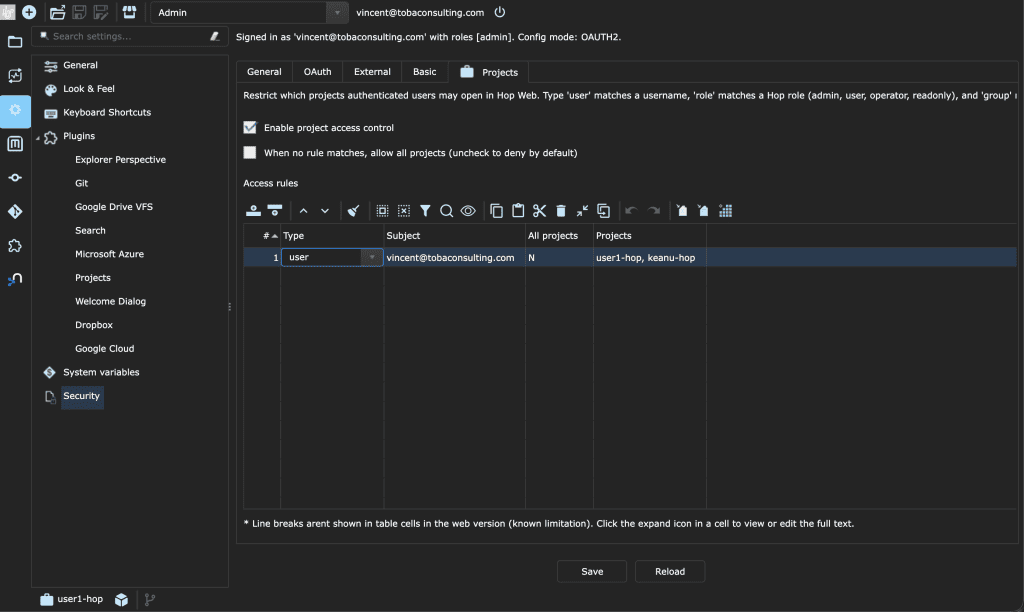Paste rows with clipboard icon
Viewport: 1024px width, 612px height.
[518, 210]
